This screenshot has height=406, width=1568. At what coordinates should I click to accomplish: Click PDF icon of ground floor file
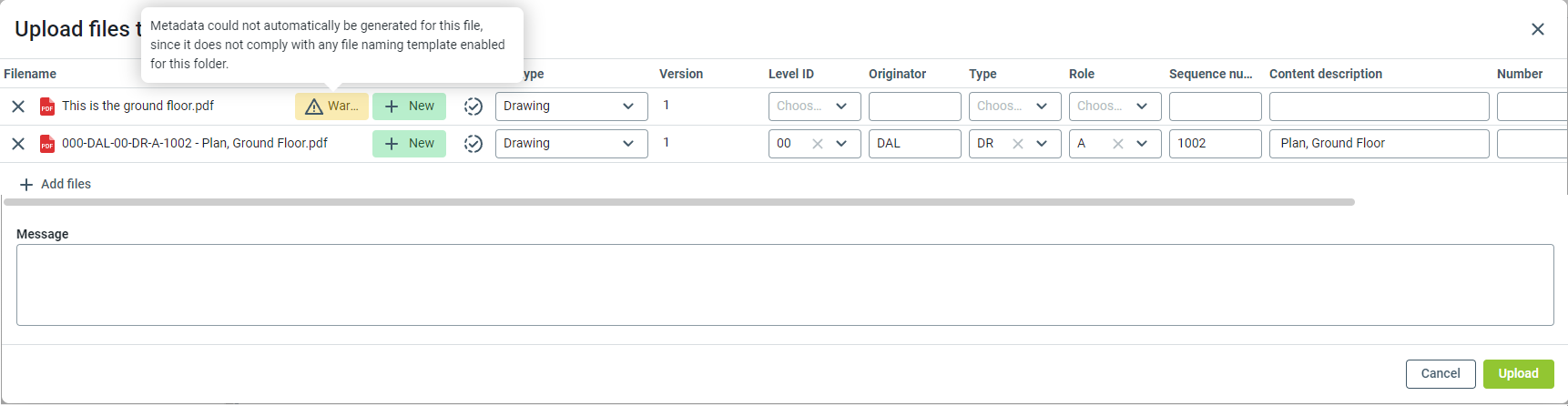click(x=47, y=107)
